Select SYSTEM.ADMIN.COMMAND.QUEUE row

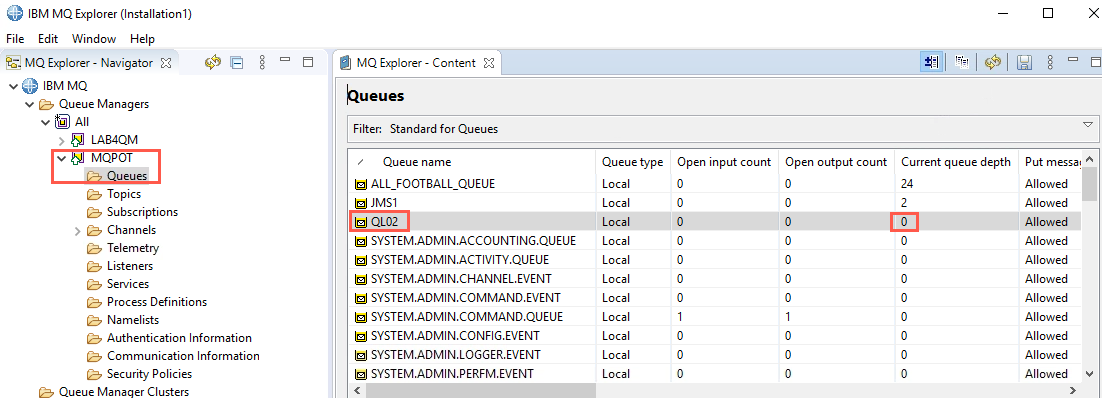714,317
